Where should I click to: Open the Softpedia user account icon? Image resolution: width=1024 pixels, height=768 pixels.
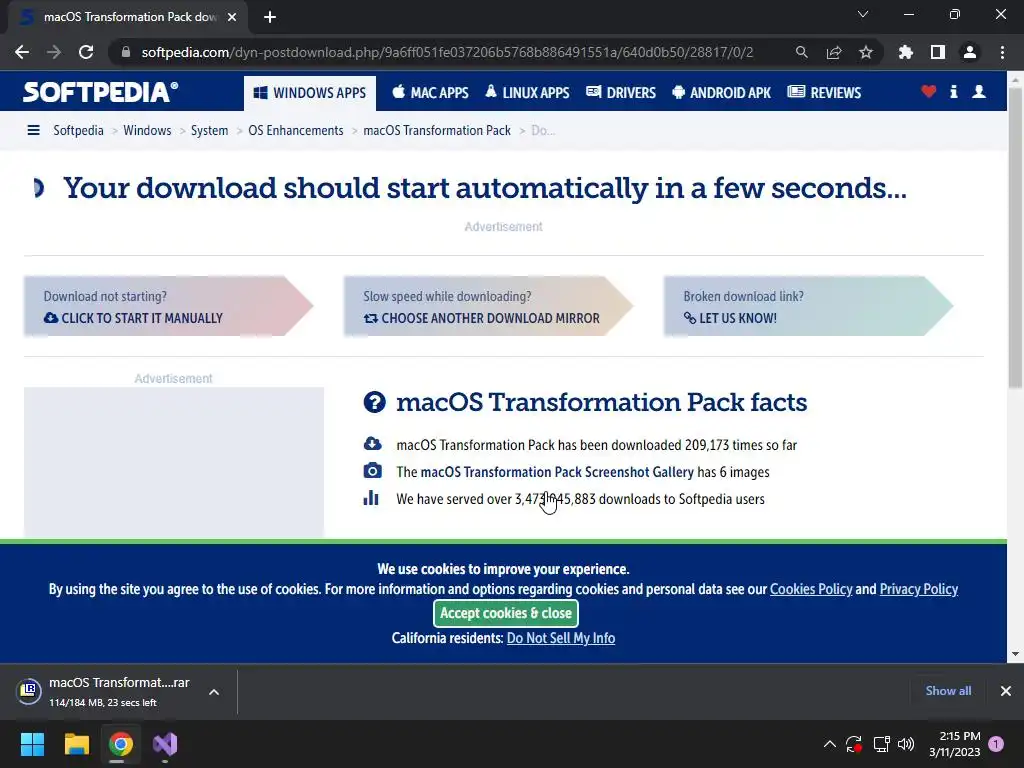[x=979, y=92]
